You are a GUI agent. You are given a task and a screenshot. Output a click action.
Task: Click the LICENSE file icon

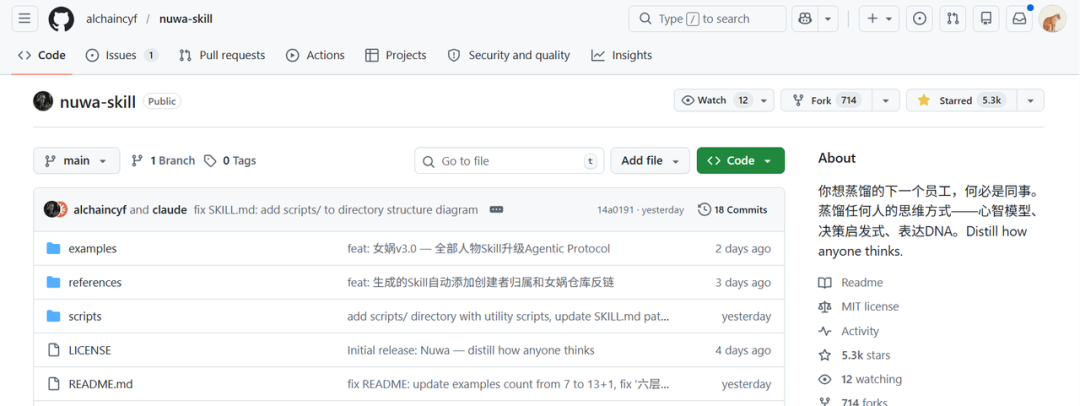[x=53, y=350]
